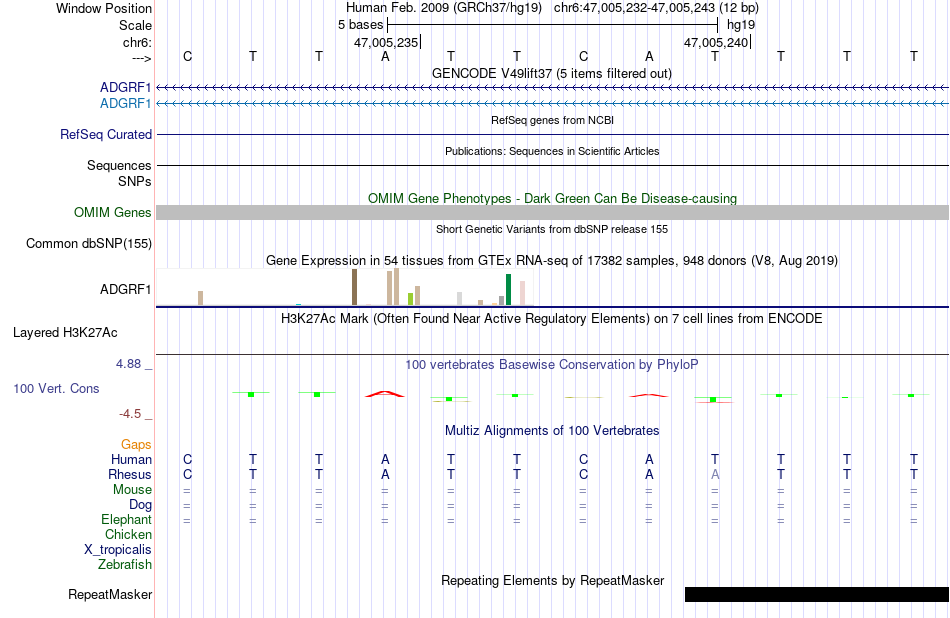Image resolution: width=950 pixels, height=618 pixels.
Task: Click the Window Position track label
Action: [x=104, y=8]
